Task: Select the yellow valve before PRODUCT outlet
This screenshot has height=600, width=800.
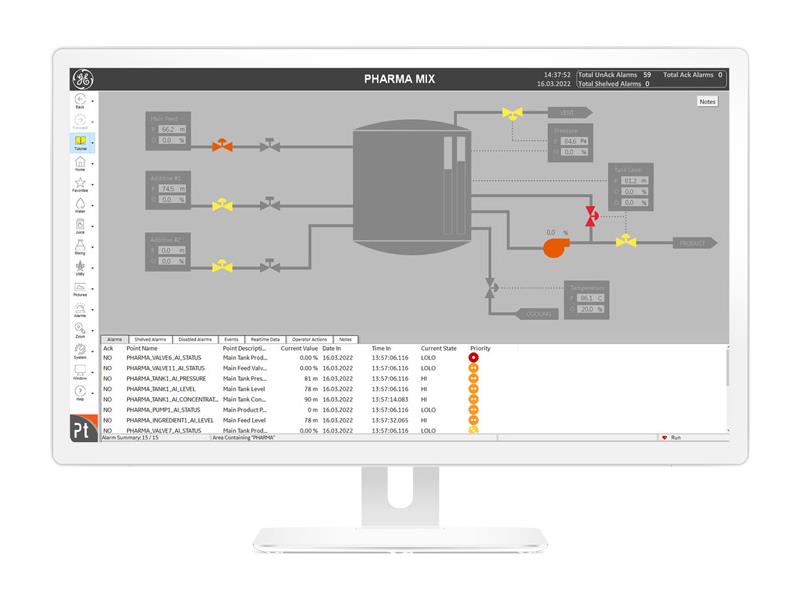Action: [626, 241]
